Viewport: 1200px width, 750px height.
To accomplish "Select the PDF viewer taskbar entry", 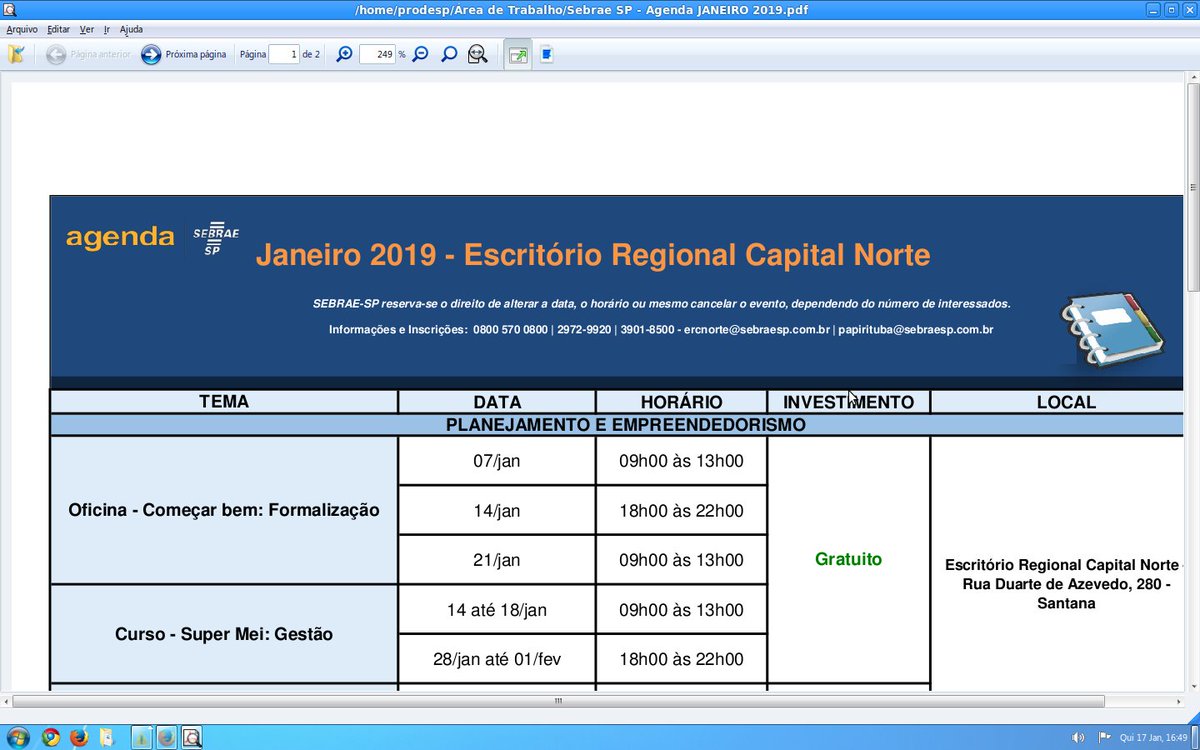I will click(191, 738).
